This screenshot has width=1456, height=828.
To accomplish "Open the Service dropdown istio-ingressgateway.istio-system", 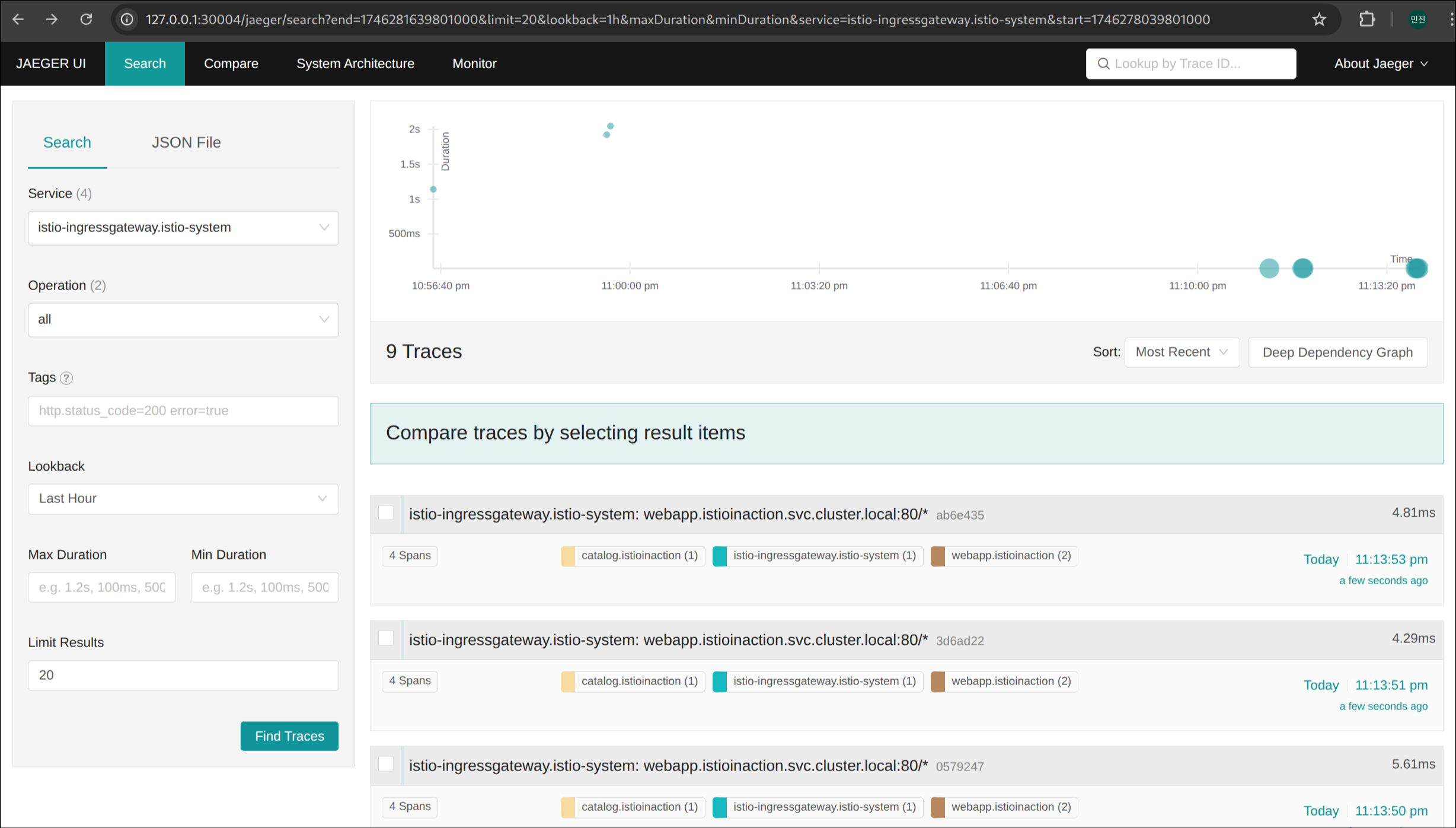I will pos(183,228).
